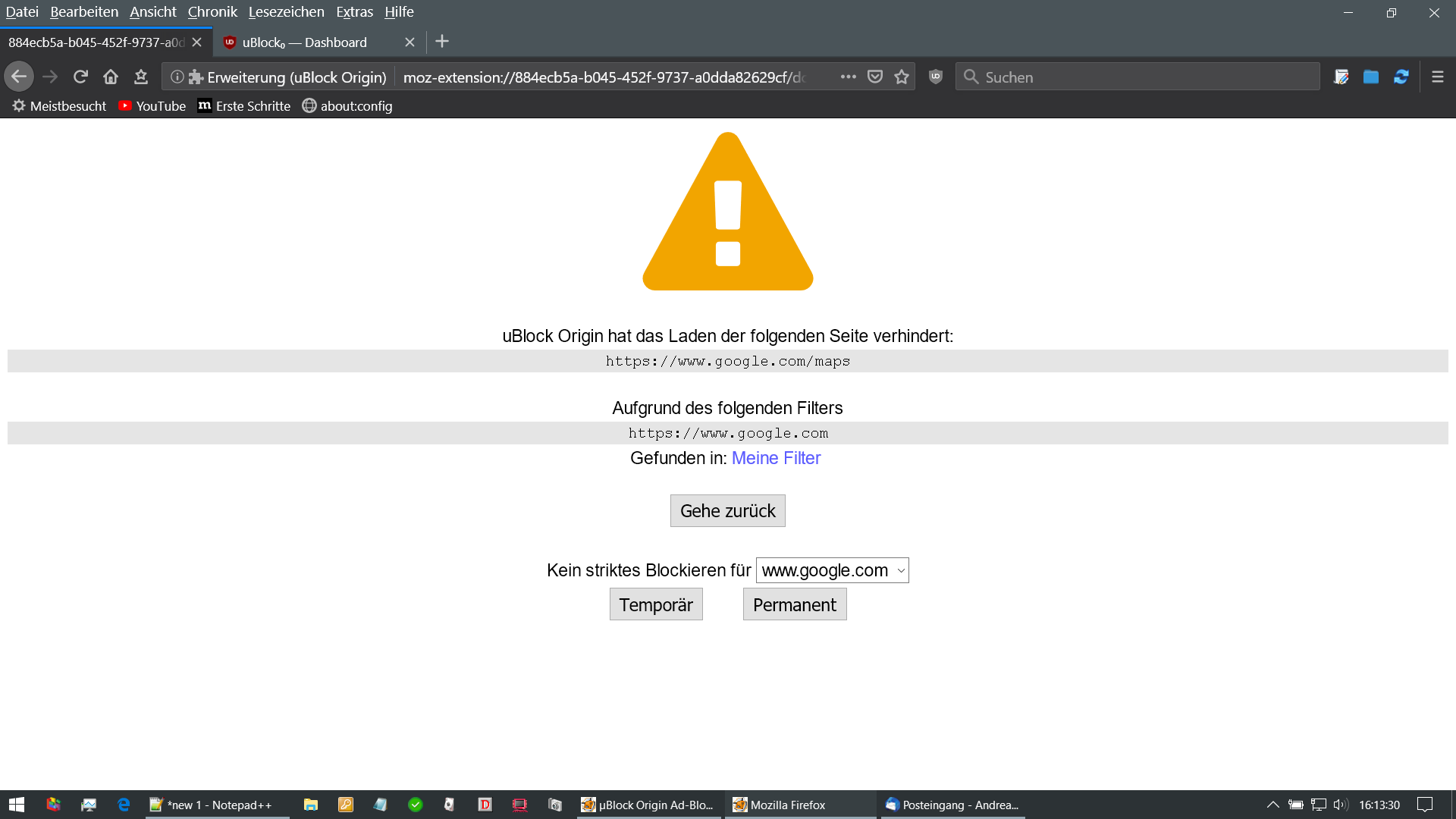Open the Firefox hamburger menu

point(1437,77)
